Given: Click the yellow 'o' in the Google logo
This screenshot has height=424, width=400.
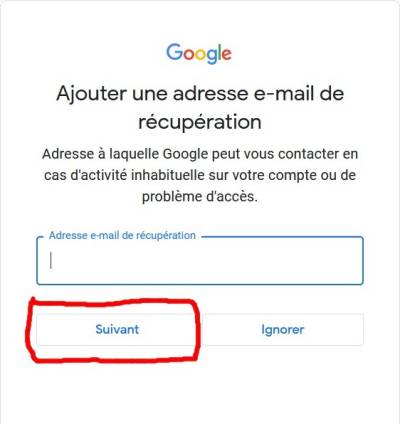Looking at the screenshot, I should tap(200, 55).
